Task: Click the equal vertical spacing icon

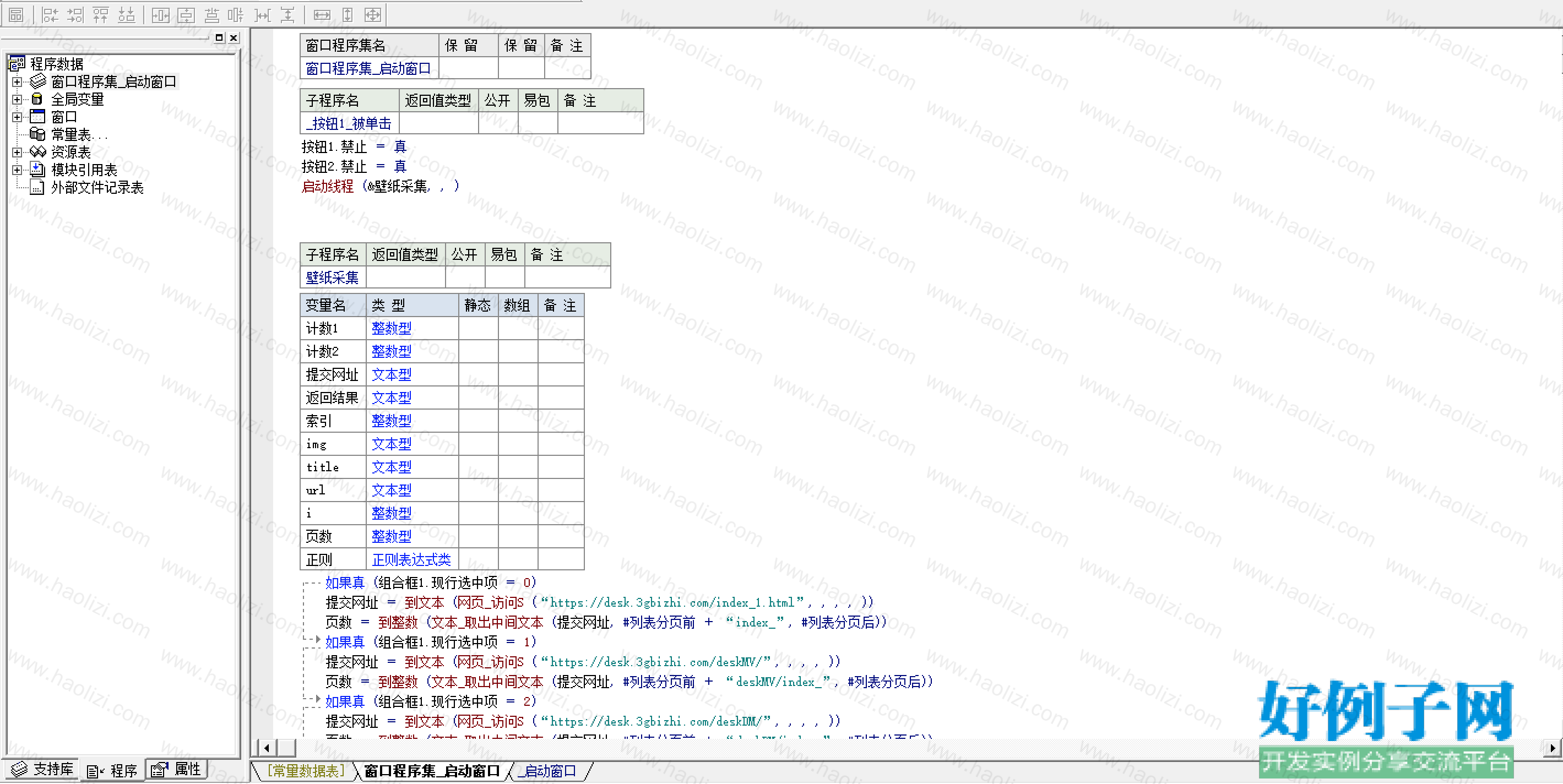Action: click(287, 14)
